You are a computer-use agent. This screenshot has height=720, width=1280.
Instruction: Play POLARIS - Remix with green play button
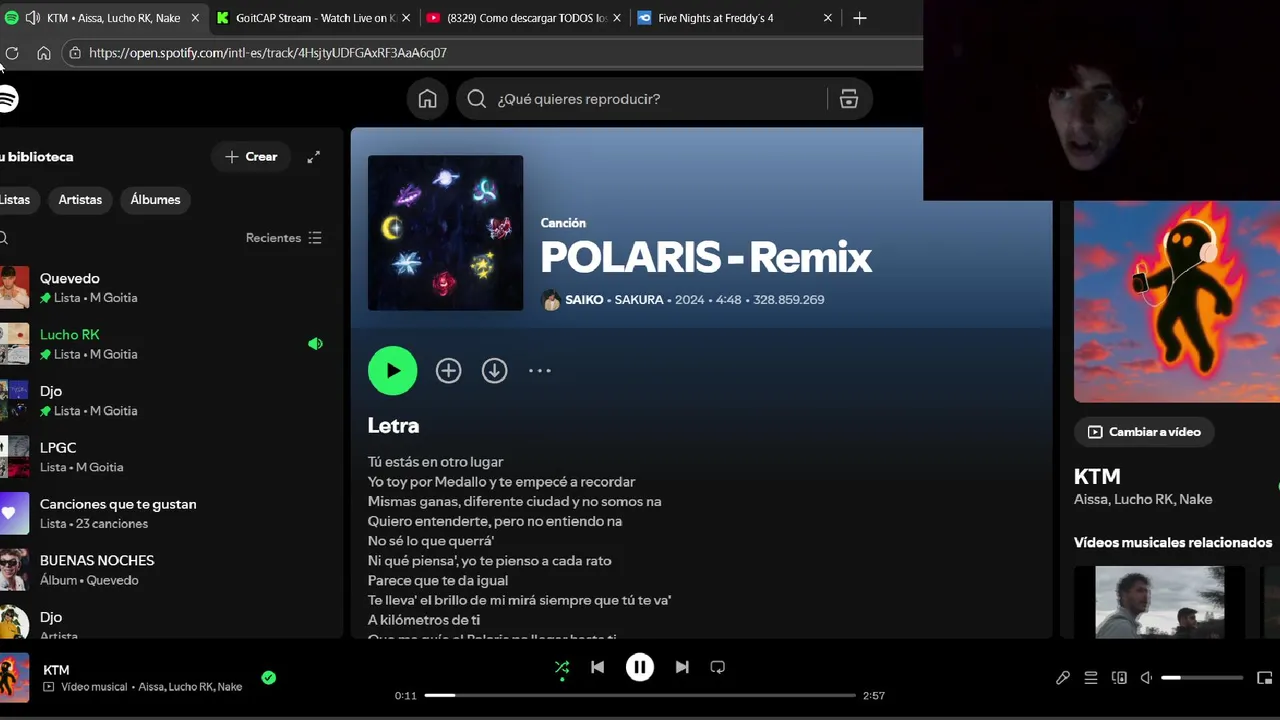[392, 371]
